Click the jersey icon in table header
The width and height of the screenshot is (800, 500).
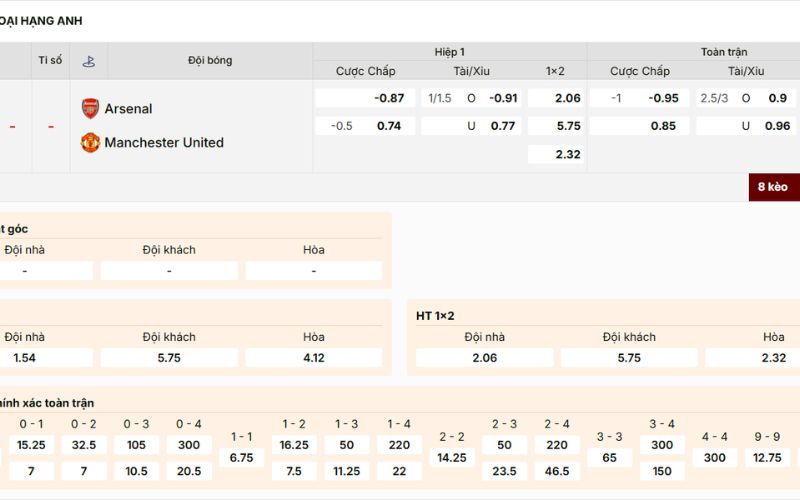point(89,60)
